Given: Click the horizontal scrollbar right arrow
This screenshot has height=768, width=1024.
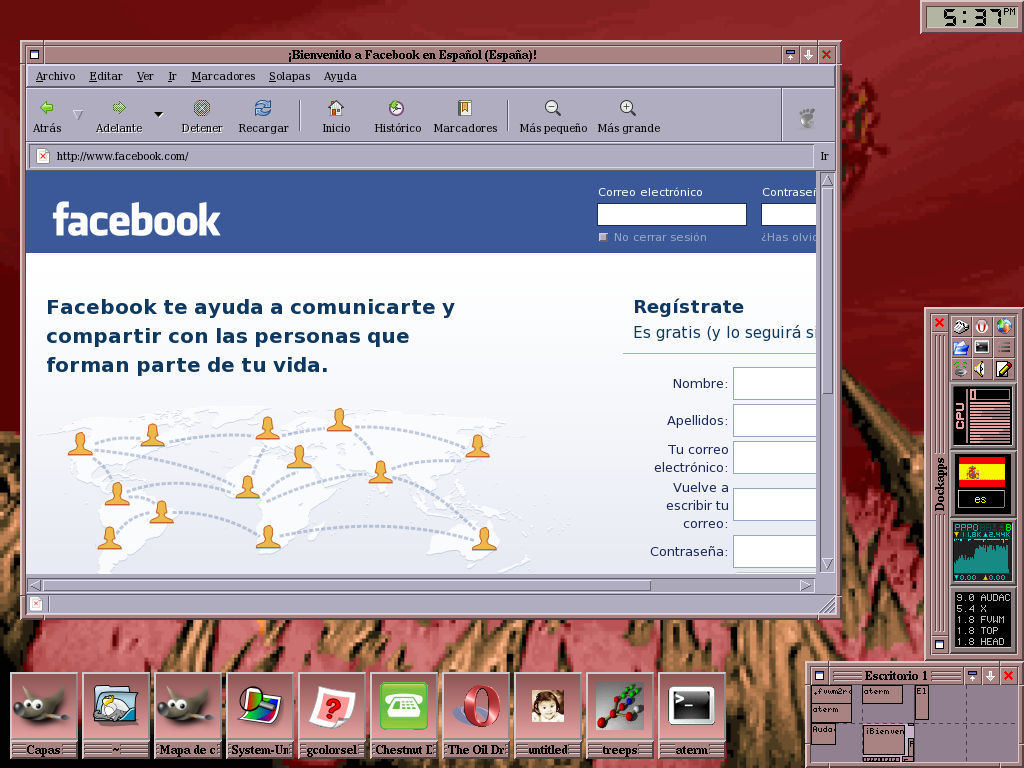Looking at the screenshot, I should [x=807, y=585].
